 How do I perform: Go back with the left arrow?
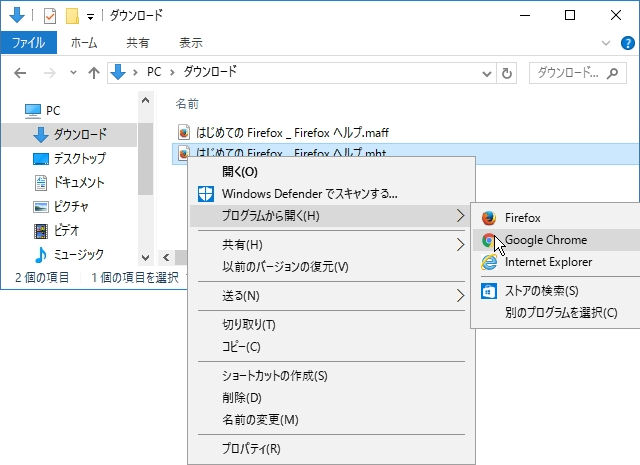coord(20,73)
